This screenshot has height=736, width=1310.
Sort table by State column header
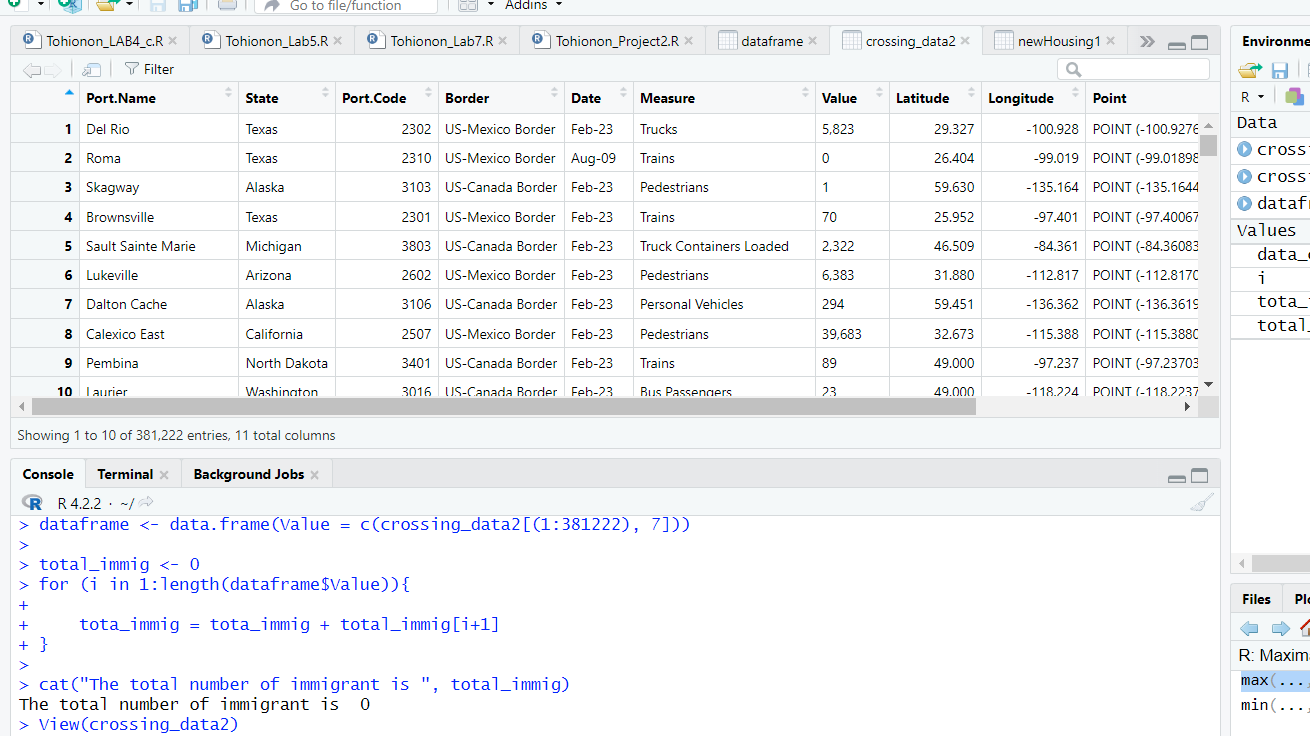tap(287, 98)
